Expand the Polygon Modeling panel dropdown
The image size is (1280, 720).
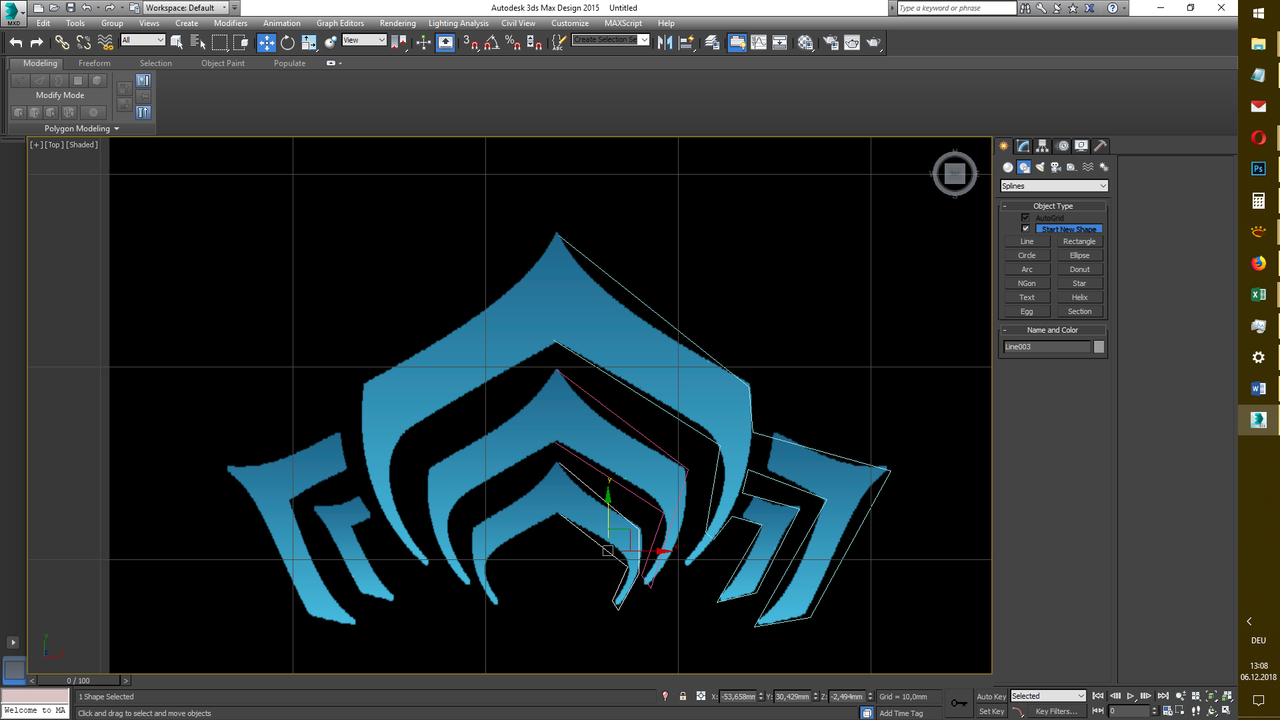pyautogui.click(x=82, y=129)
